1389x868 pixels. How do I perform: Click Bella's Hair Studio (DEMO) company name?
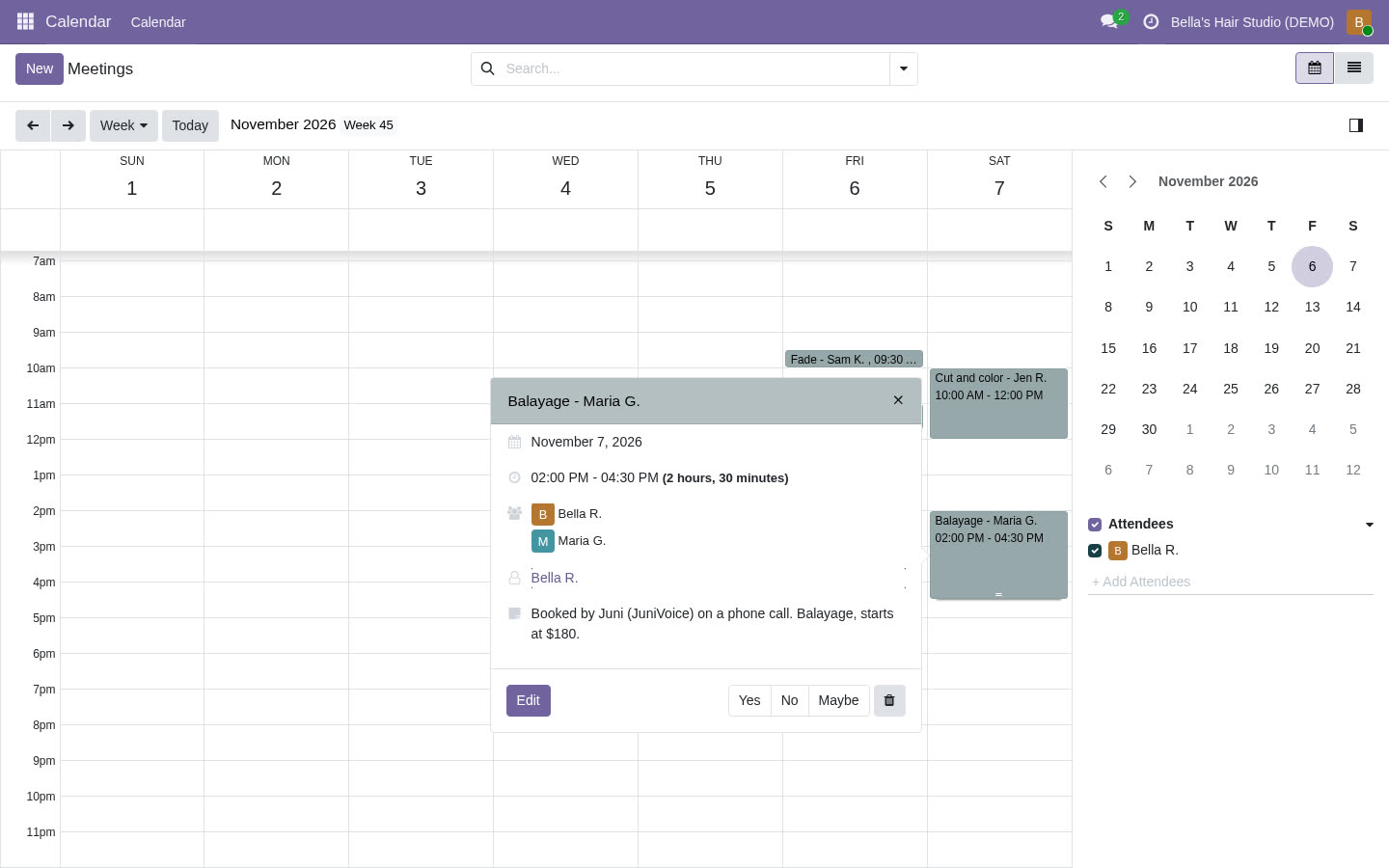tap(1252, 21)
